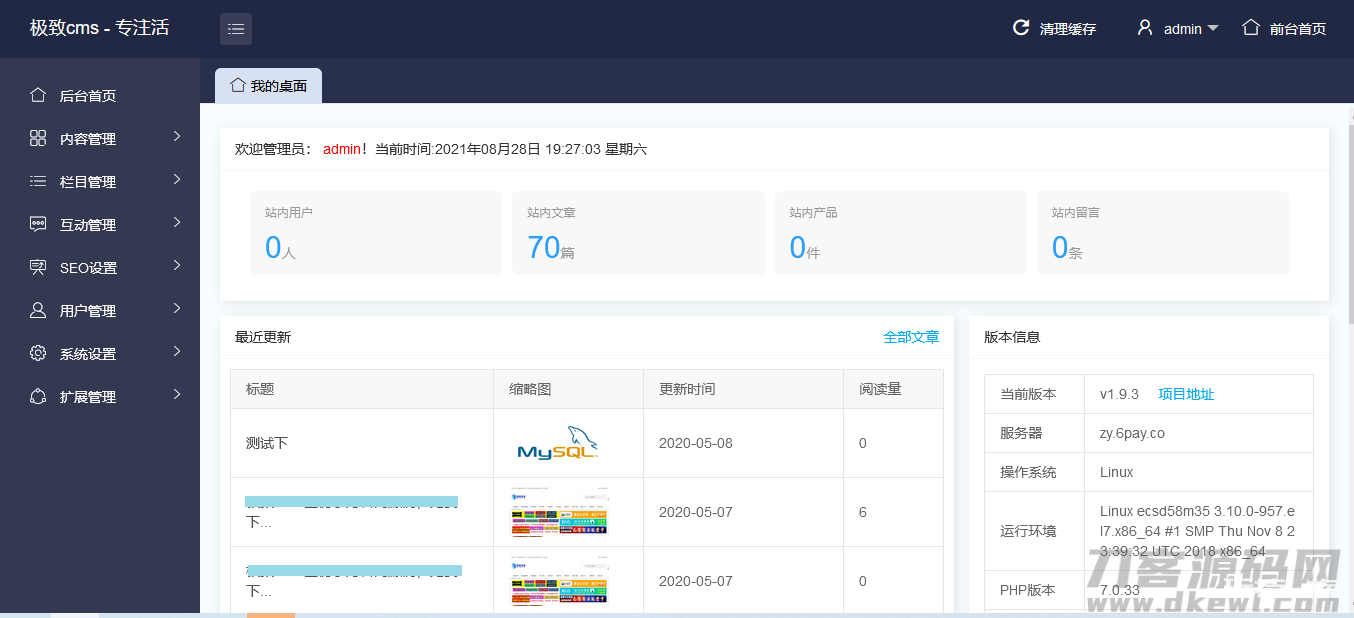Click the refresh icon beside 清理缓存
The image size is (1354, 618).
point(1021,28)
